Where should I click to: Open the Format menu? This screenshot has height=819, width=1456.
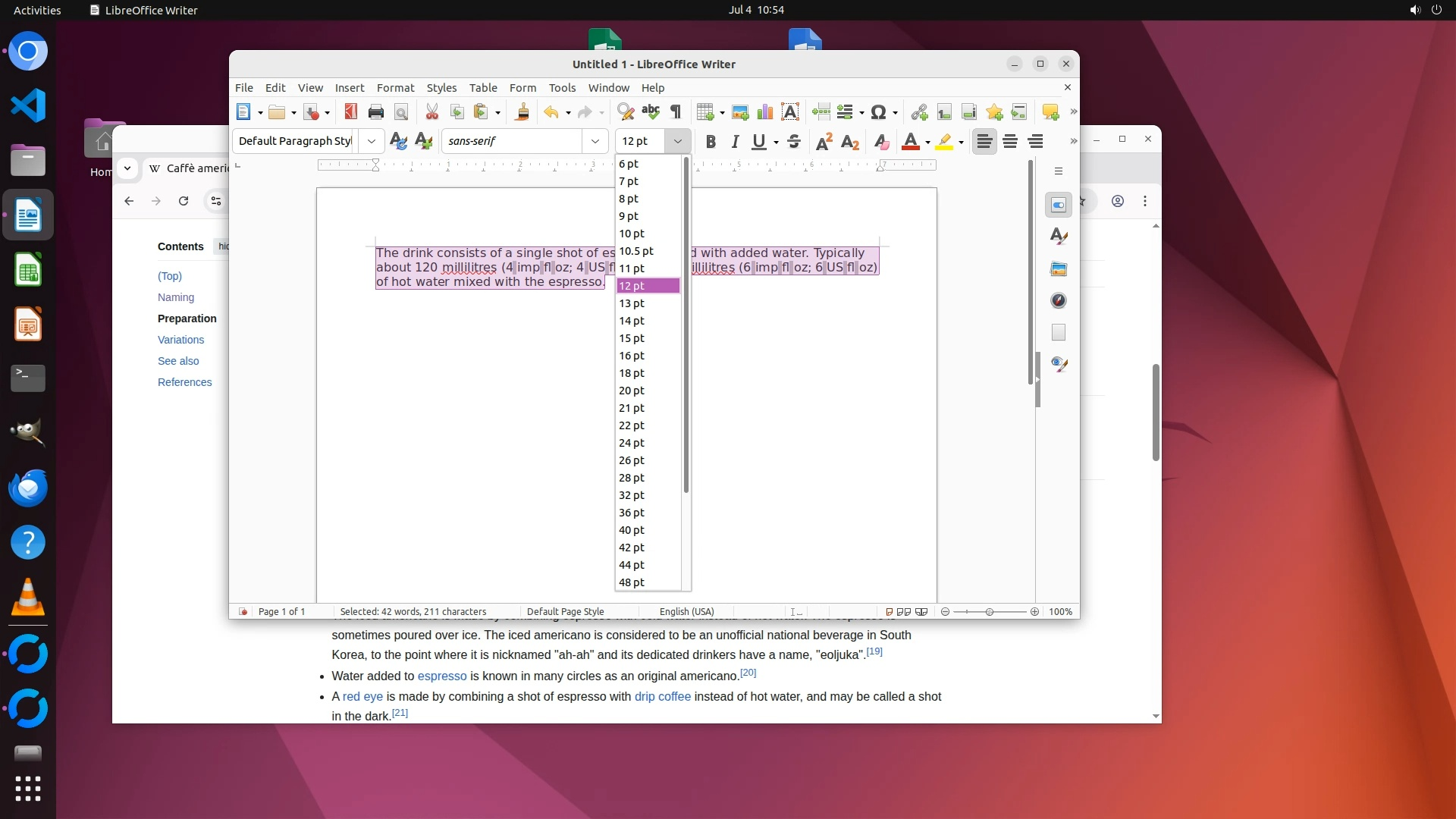[x=395, y=88]
